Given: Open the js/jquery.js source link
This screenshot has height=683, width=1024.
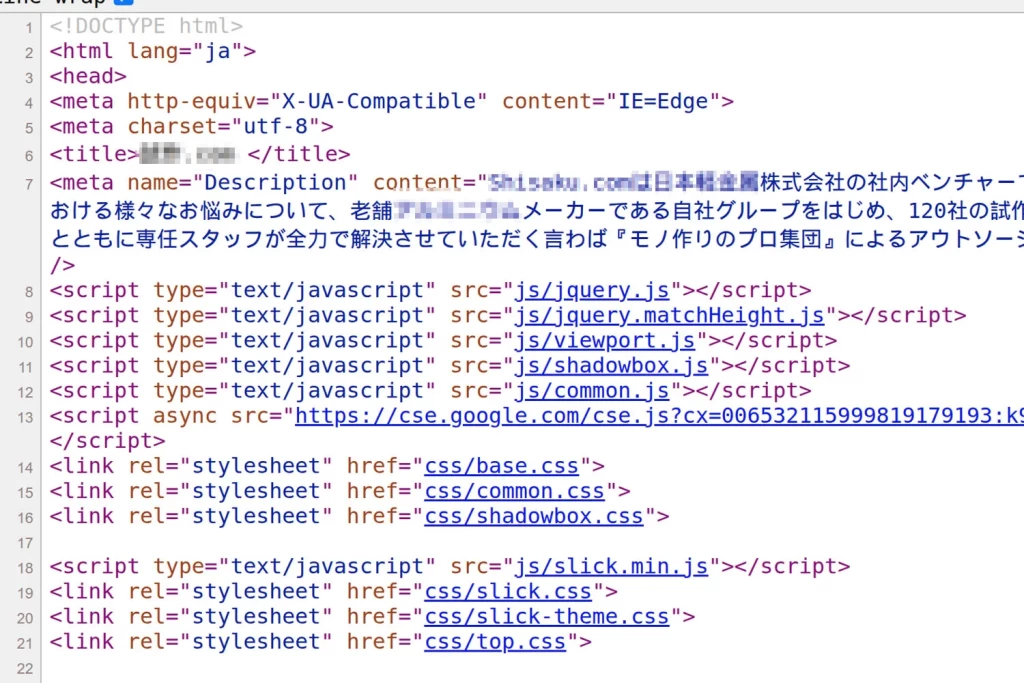Looking at the screenshot, I should 592,290.
